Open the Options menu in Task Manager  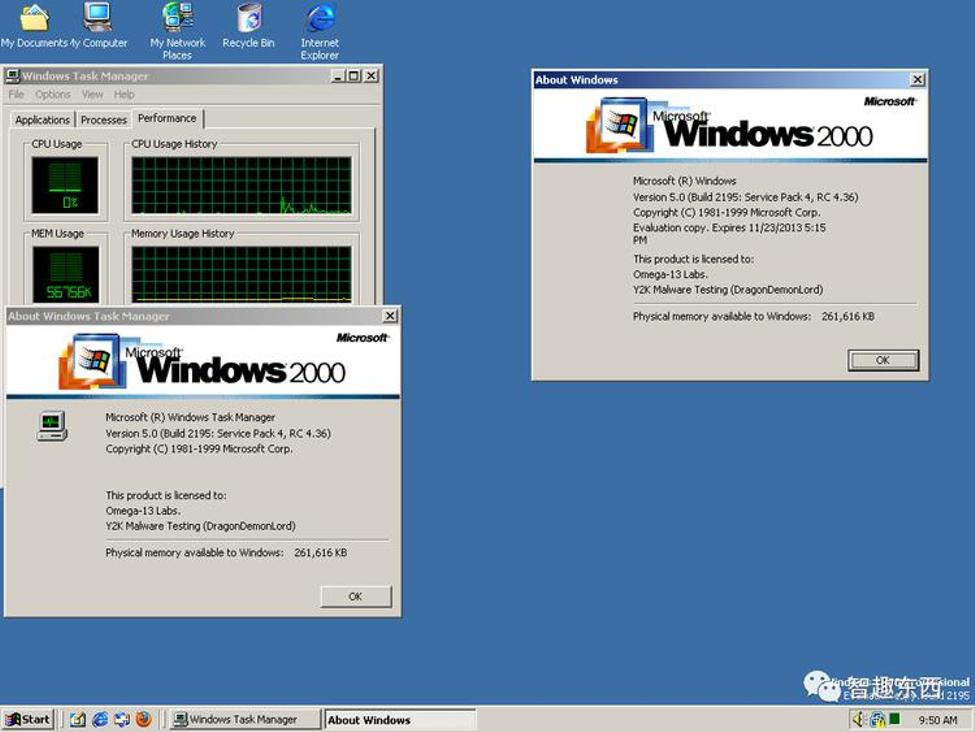[53, 95]
